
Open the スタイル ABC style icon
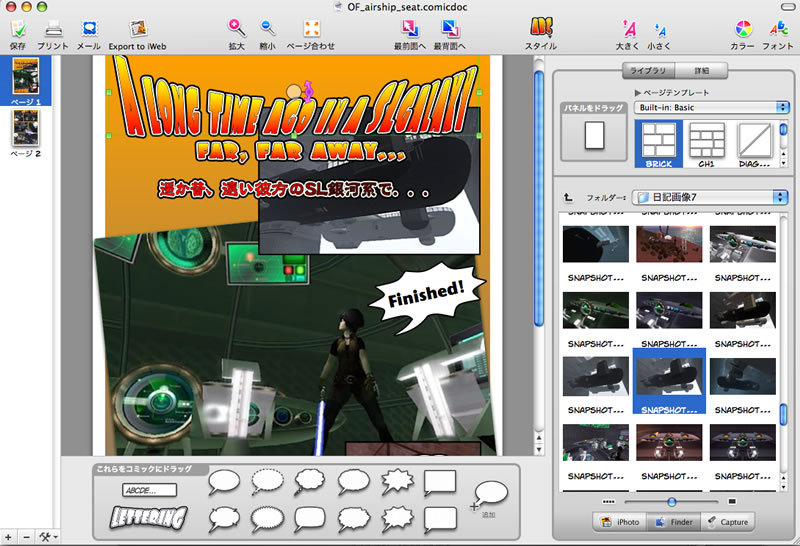click(541, 27)
